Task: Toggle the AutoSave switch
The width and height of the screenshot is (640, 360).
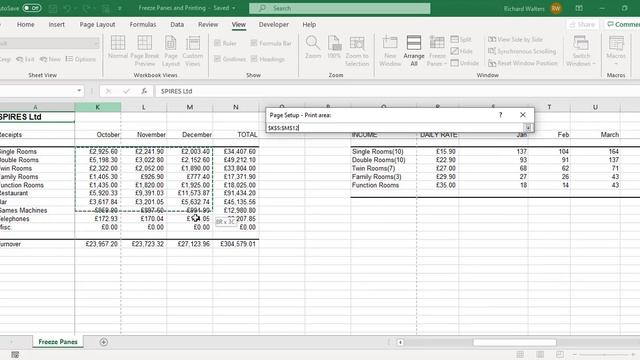Action: coord(31,8)
